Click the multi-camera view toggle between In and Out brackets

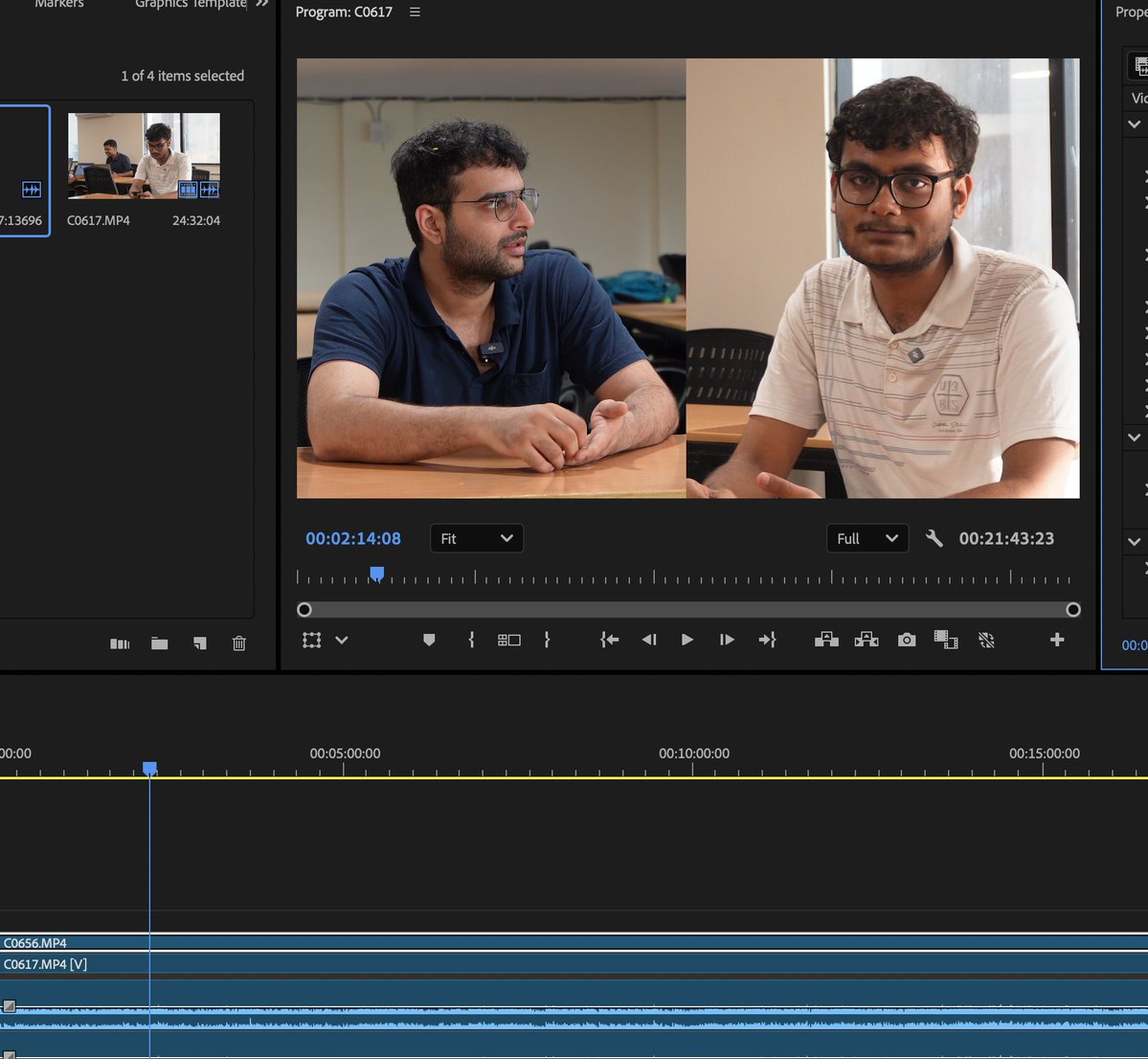pyautogui.click(x=508, y=640)
